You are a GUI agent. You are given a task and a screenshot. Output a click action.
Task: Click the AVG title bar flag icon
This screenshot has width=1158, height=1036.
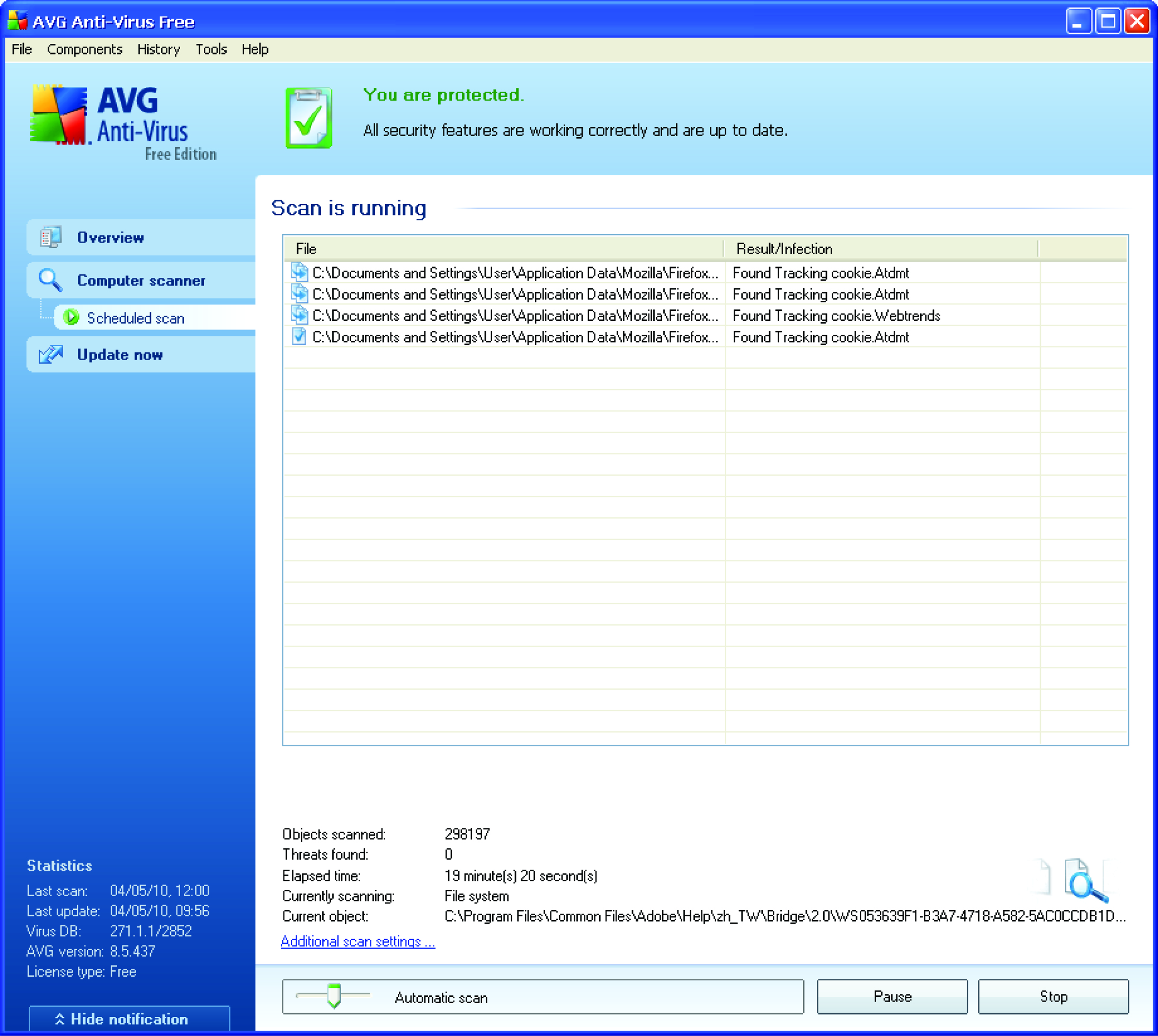17,21
